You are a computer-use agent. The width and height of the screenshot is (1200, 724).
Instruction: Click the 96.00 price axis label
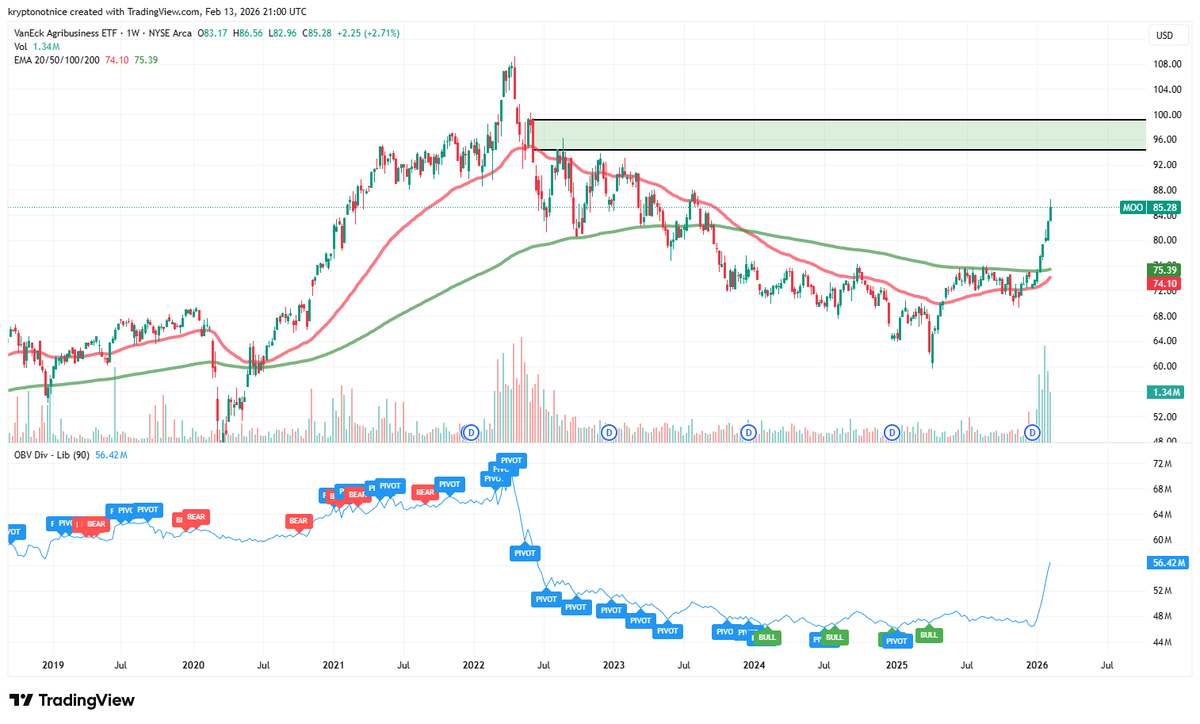coord(1165,139)
